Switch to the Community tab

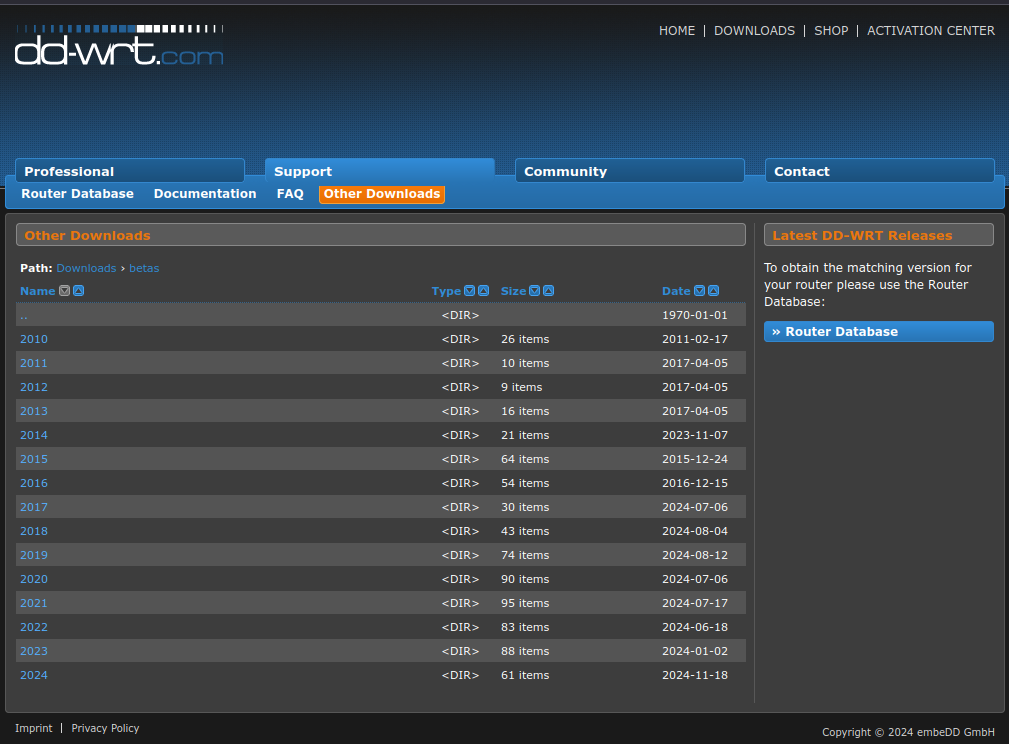pyautogui.click(x=629, y=171)
